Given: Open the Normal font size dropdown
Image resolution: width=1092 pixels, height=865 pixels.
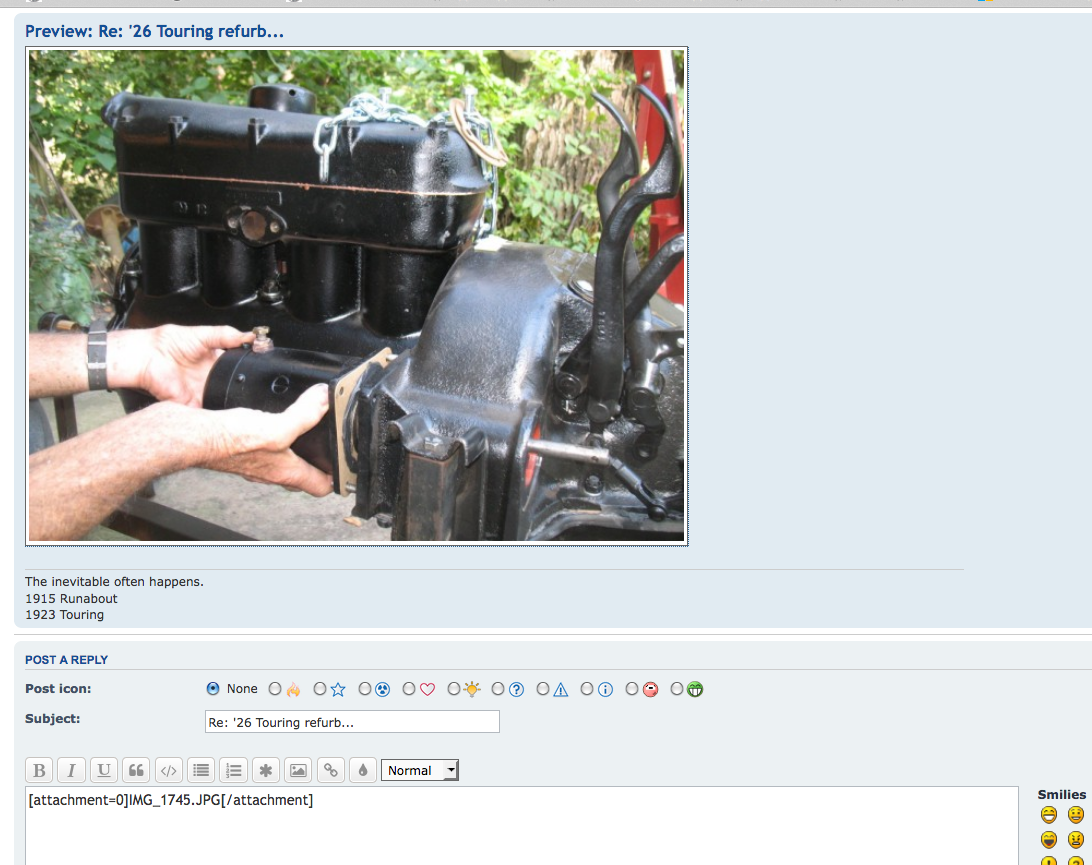Looking at the screenshot, I should 420,770.
